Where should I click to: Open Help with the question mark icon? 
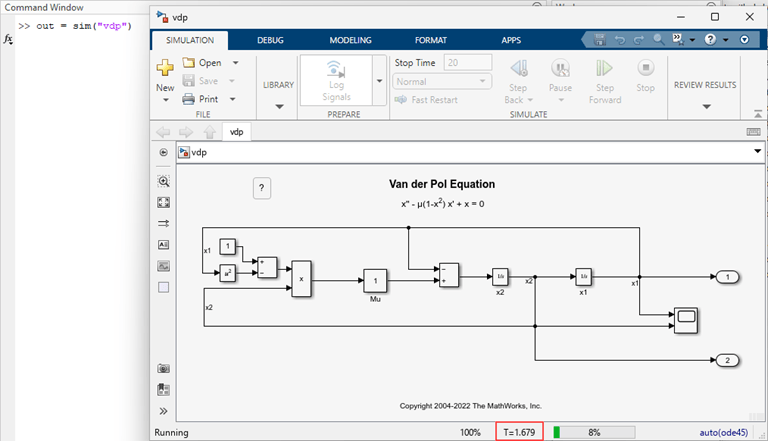tap(710, 40)
